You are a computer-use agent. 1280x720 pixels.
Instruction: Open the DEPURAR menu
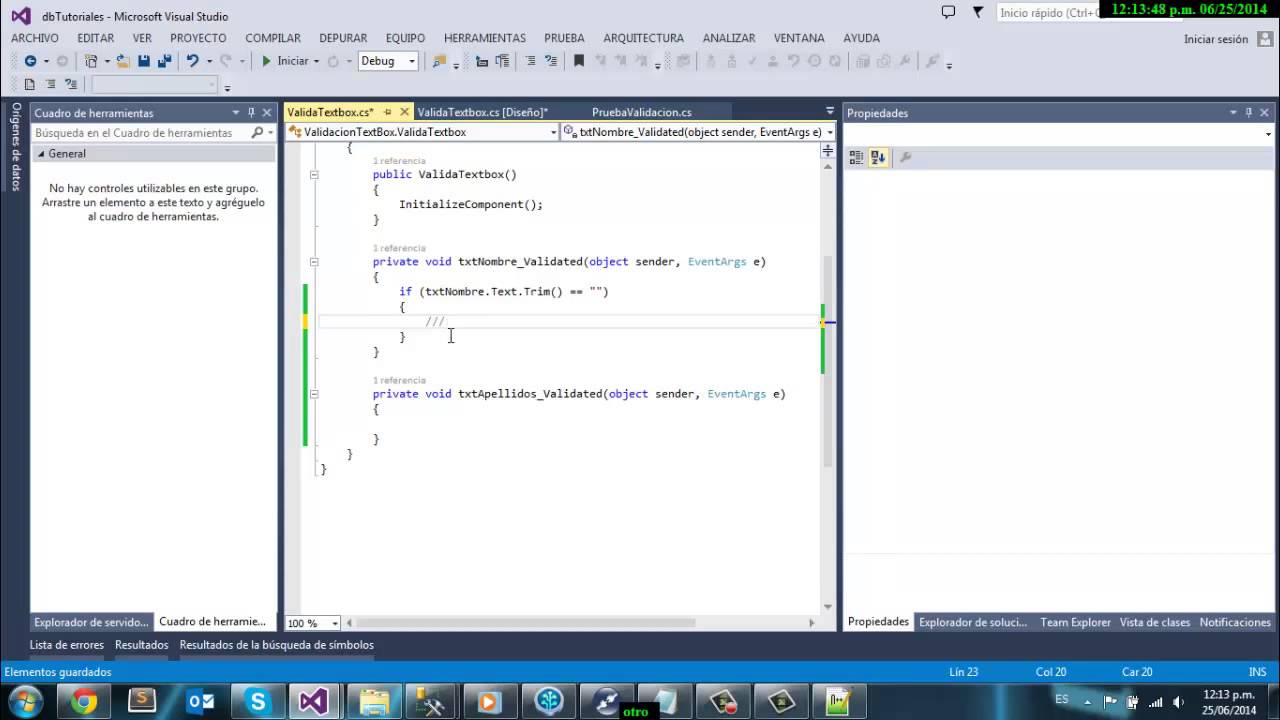point(343,38)
